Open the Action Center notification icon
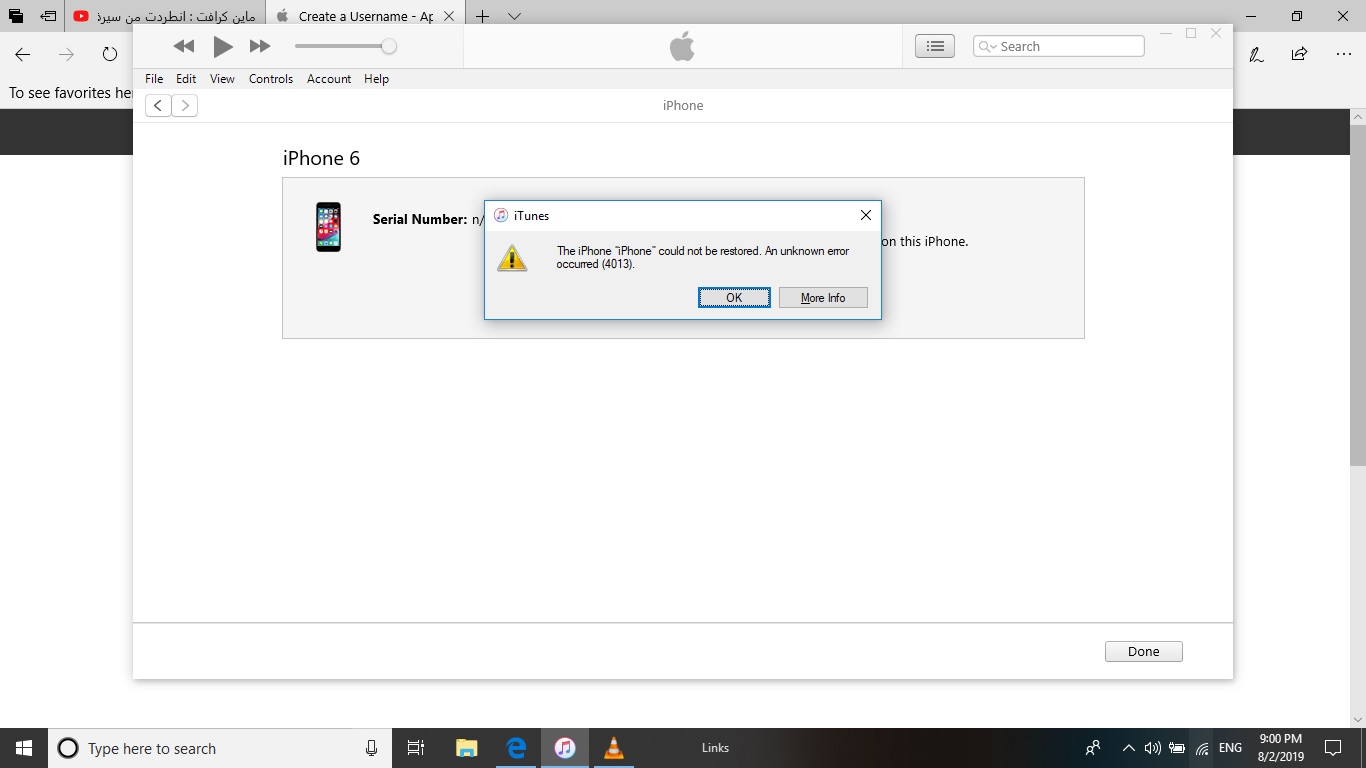The height and width of the screenshot is (768, 1366). [x=1333, y=748]
